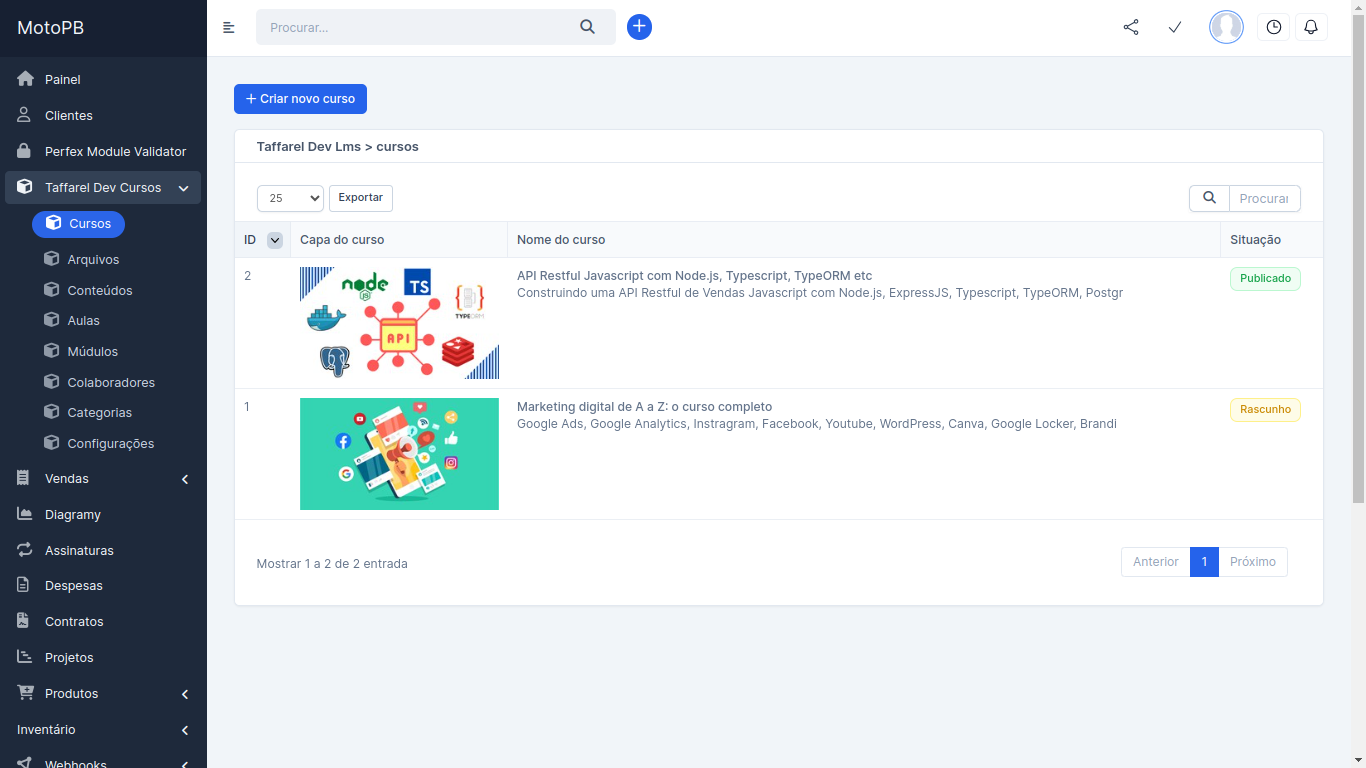
Task: Open Perfex Module Validator via lock icon
Action: [x=22, y=151]
